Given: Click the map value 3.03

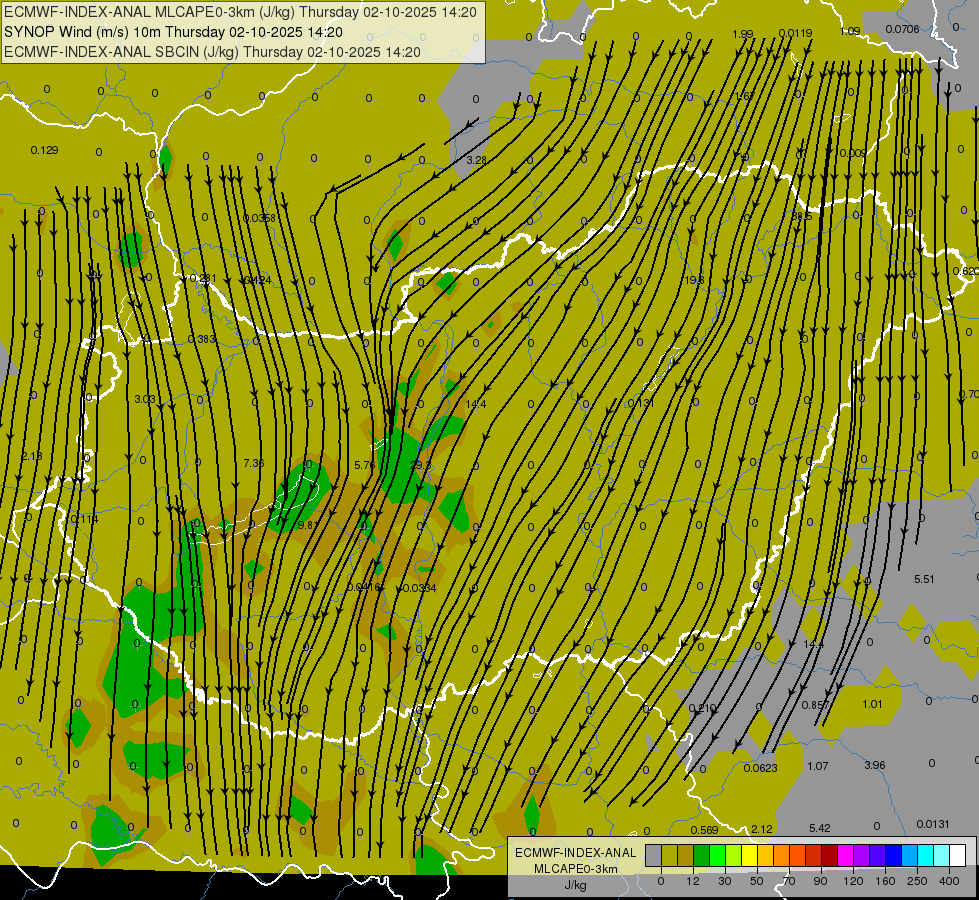Looking at the screenshot, I should pos(145,399).
